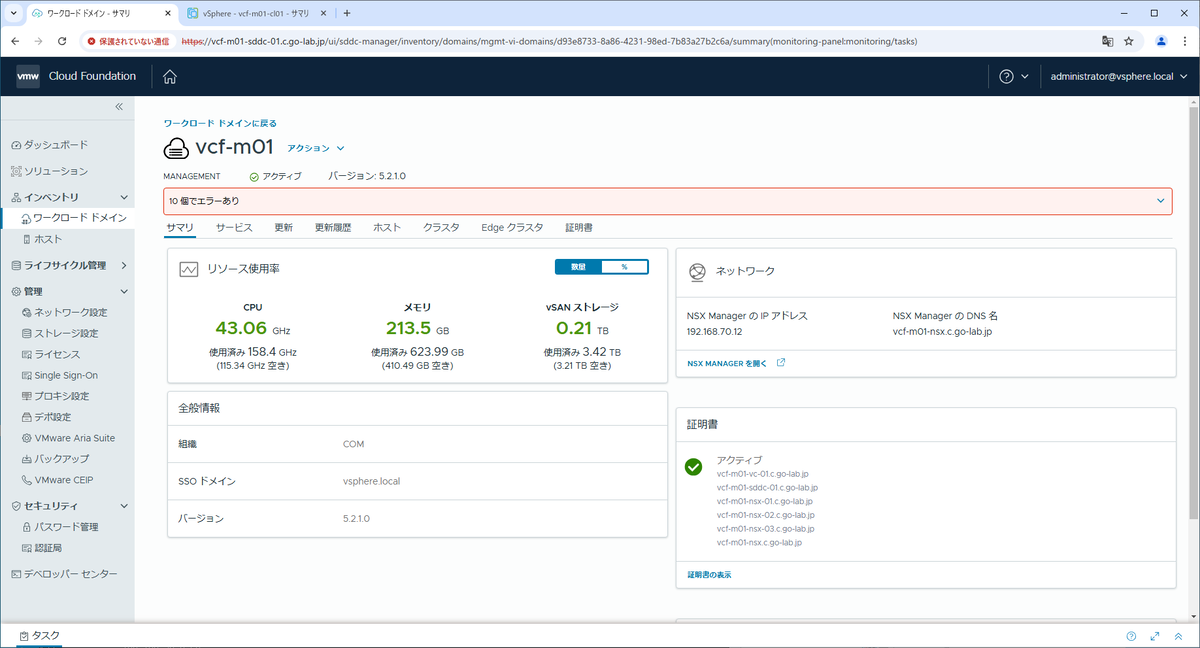Expand the ライフサイクル管理 sidebar section
Image resolution: width=1200 pixels, height=648 pixels.
tap(124, 265)
